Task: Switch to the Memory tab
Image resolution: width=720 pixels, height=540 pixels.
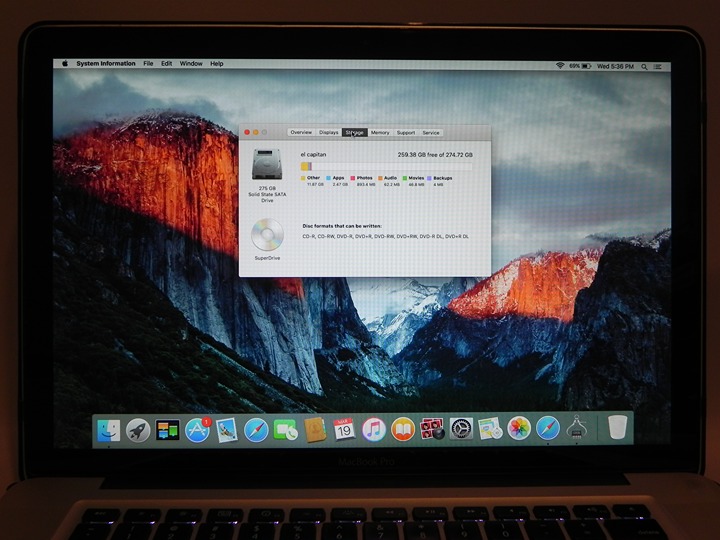Action: 380,132
